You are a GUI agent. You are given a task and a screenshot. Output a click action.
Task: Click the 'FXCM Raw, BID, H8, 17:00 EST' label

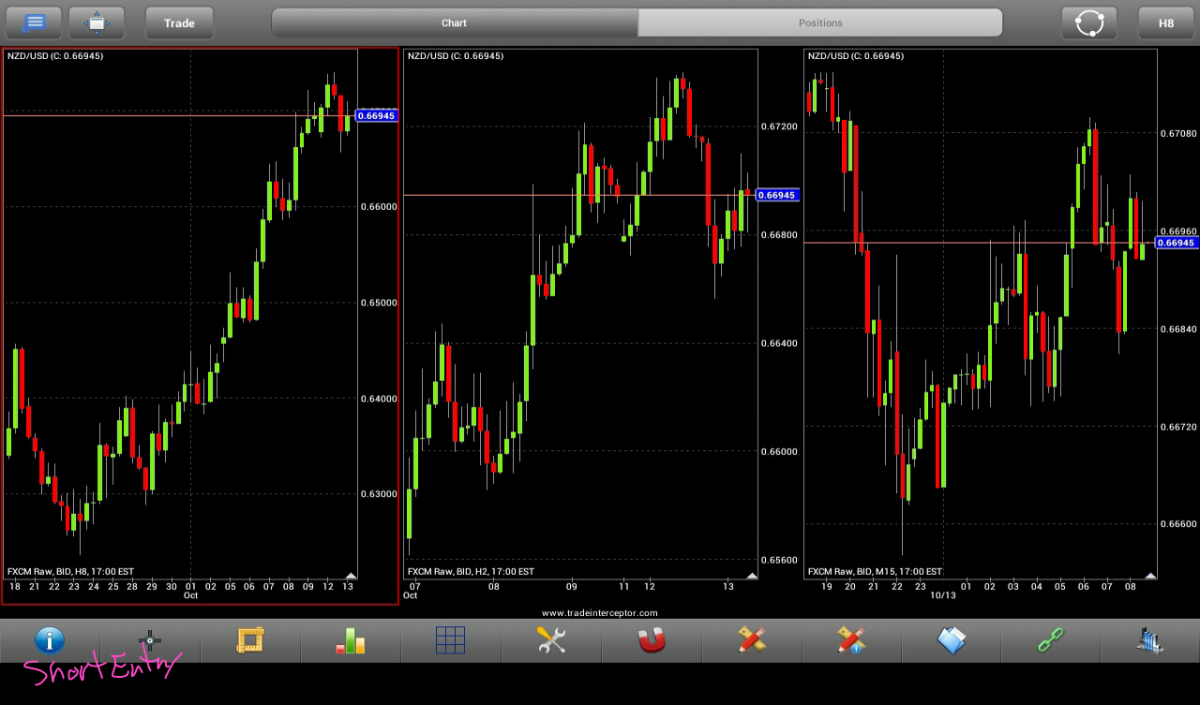70,572
